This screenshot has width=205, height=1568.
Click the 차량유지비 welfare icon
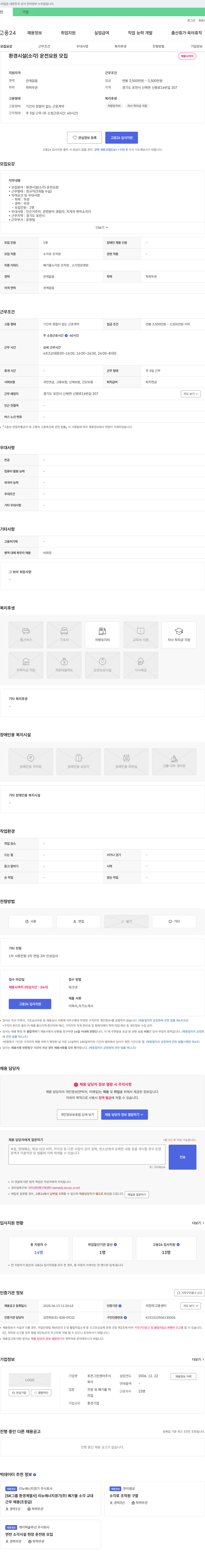[102, 635]
